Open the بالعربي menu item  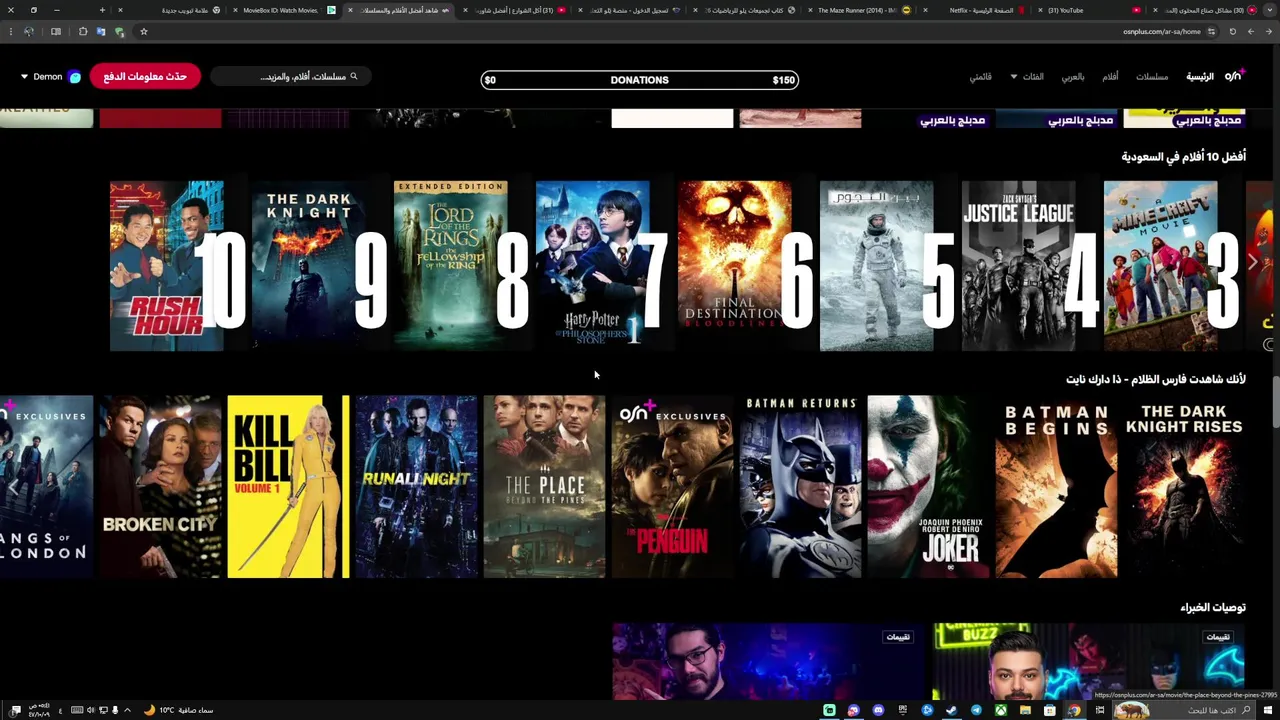pos(1073,77)
